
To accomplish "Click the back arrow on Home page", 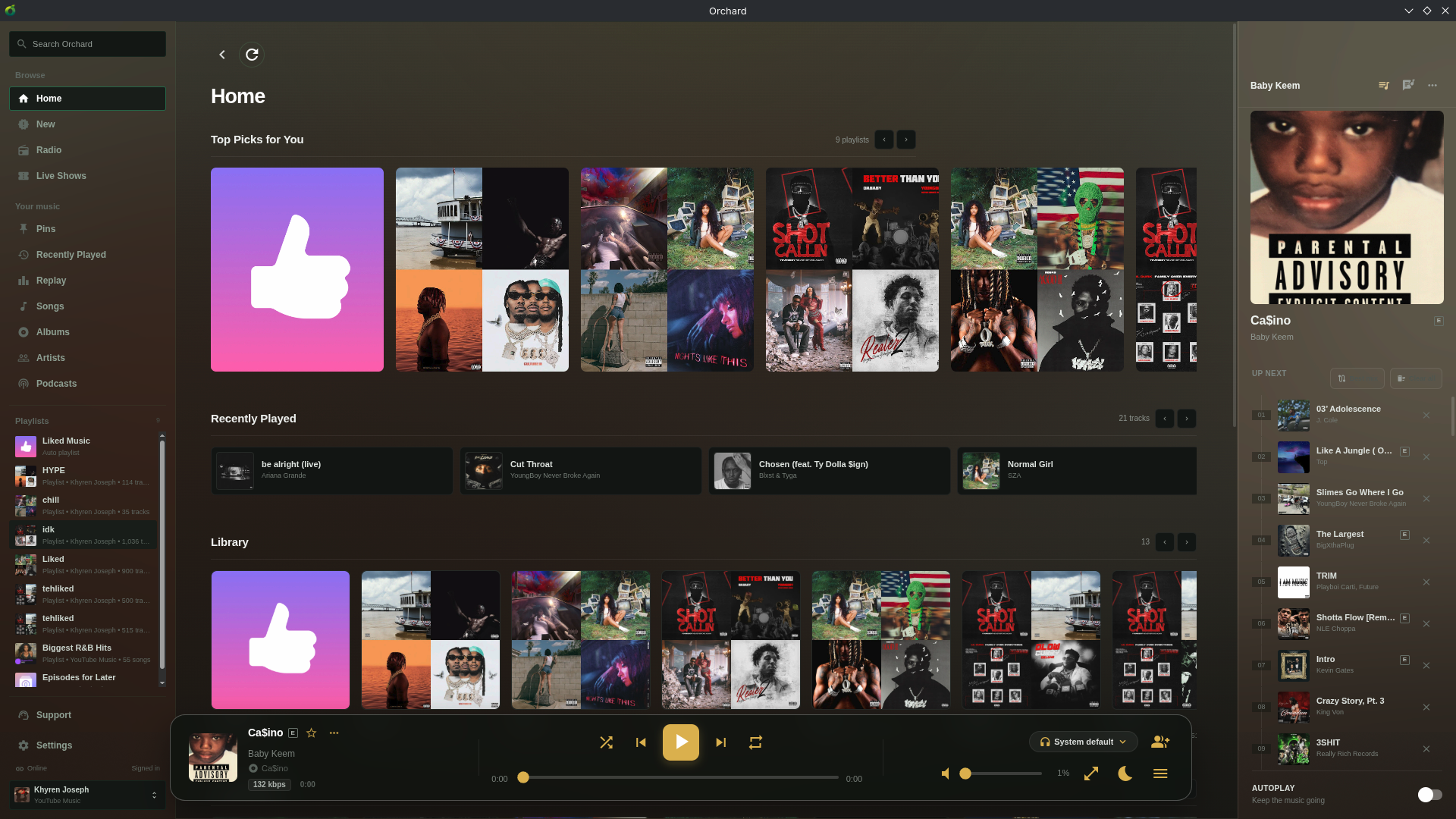I will [222, 55].
